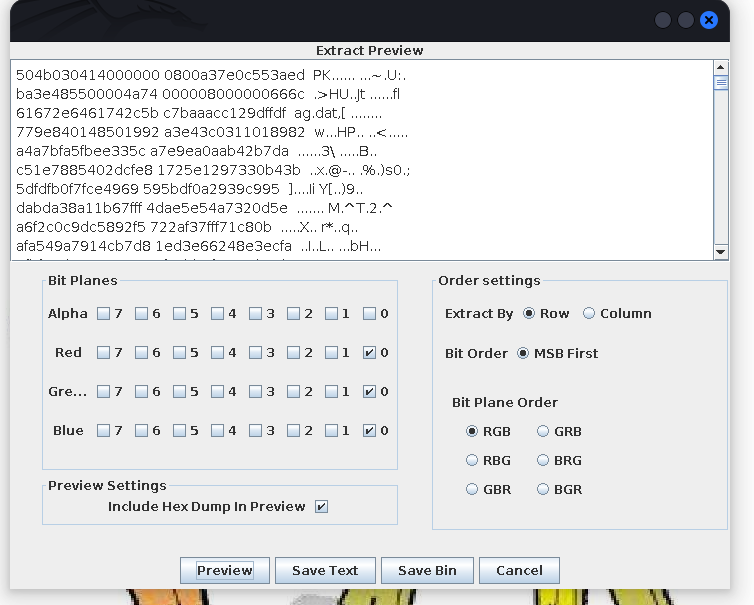Choose BRG bit plane order

click(x=543, y=460)
